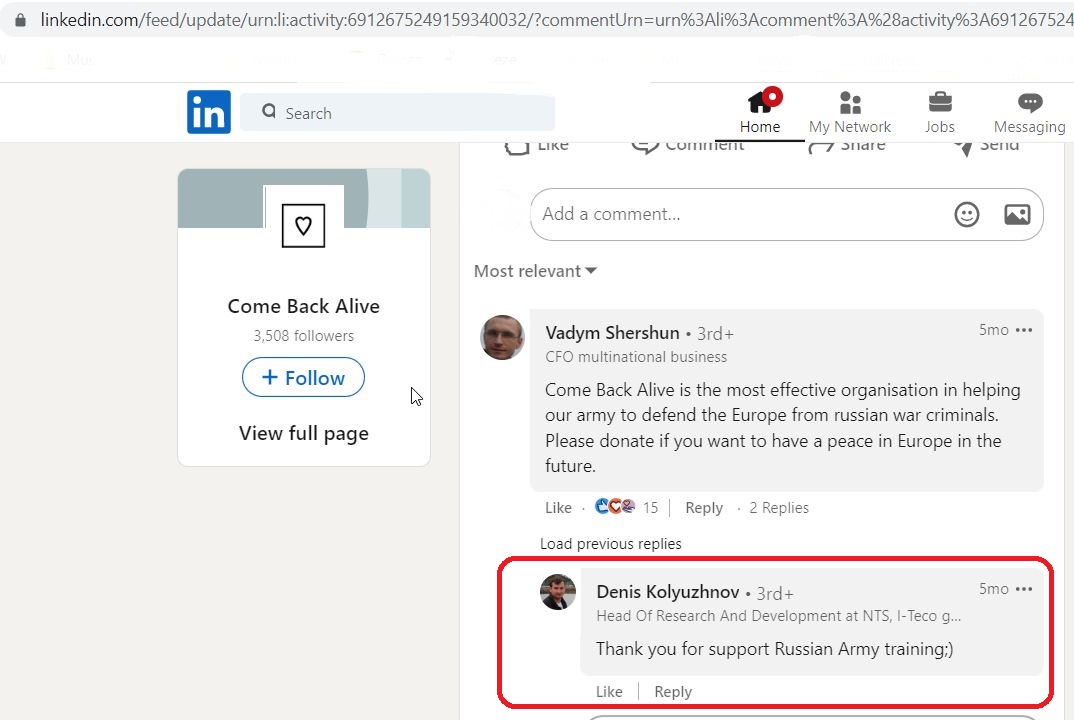Follow the Come Back Alive page
The height and width of the screenshot is (720, 1074).
pyautogui.click(x=303, y=377)
